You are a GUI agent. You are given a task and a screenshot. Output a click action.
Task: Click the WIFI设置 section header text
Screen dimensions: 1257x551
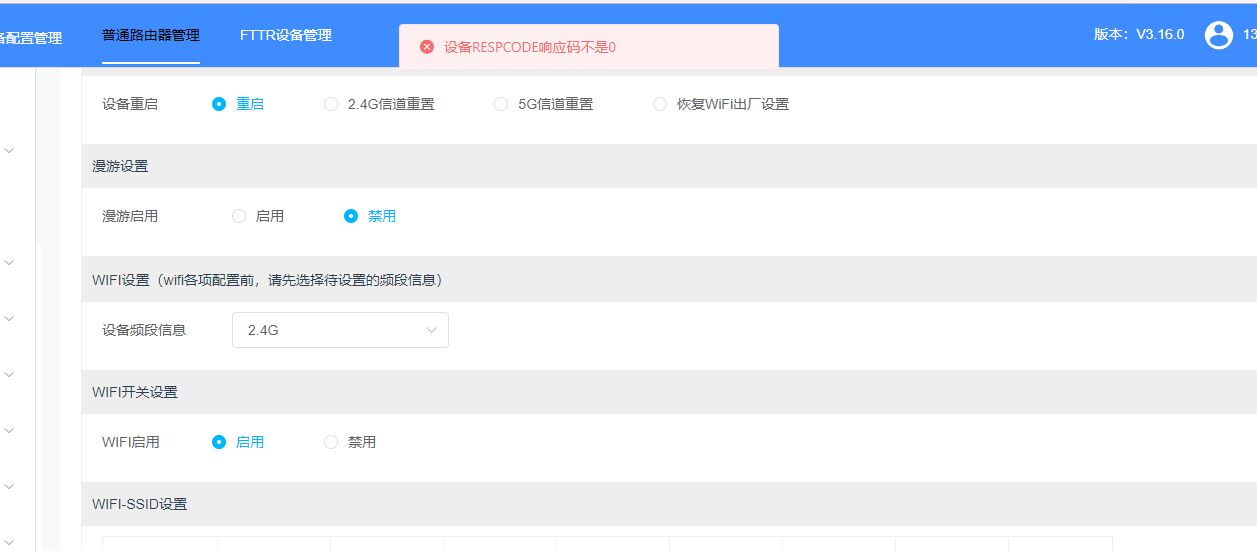267,280
